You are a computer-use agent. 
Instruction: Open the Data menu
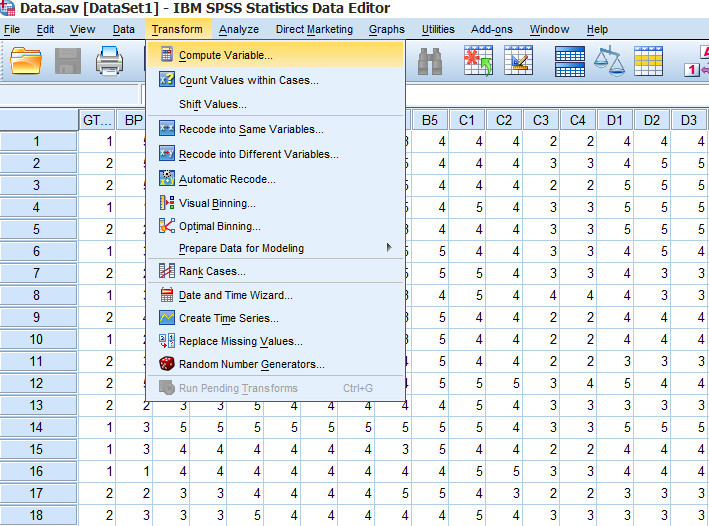[x=123, y=29]
